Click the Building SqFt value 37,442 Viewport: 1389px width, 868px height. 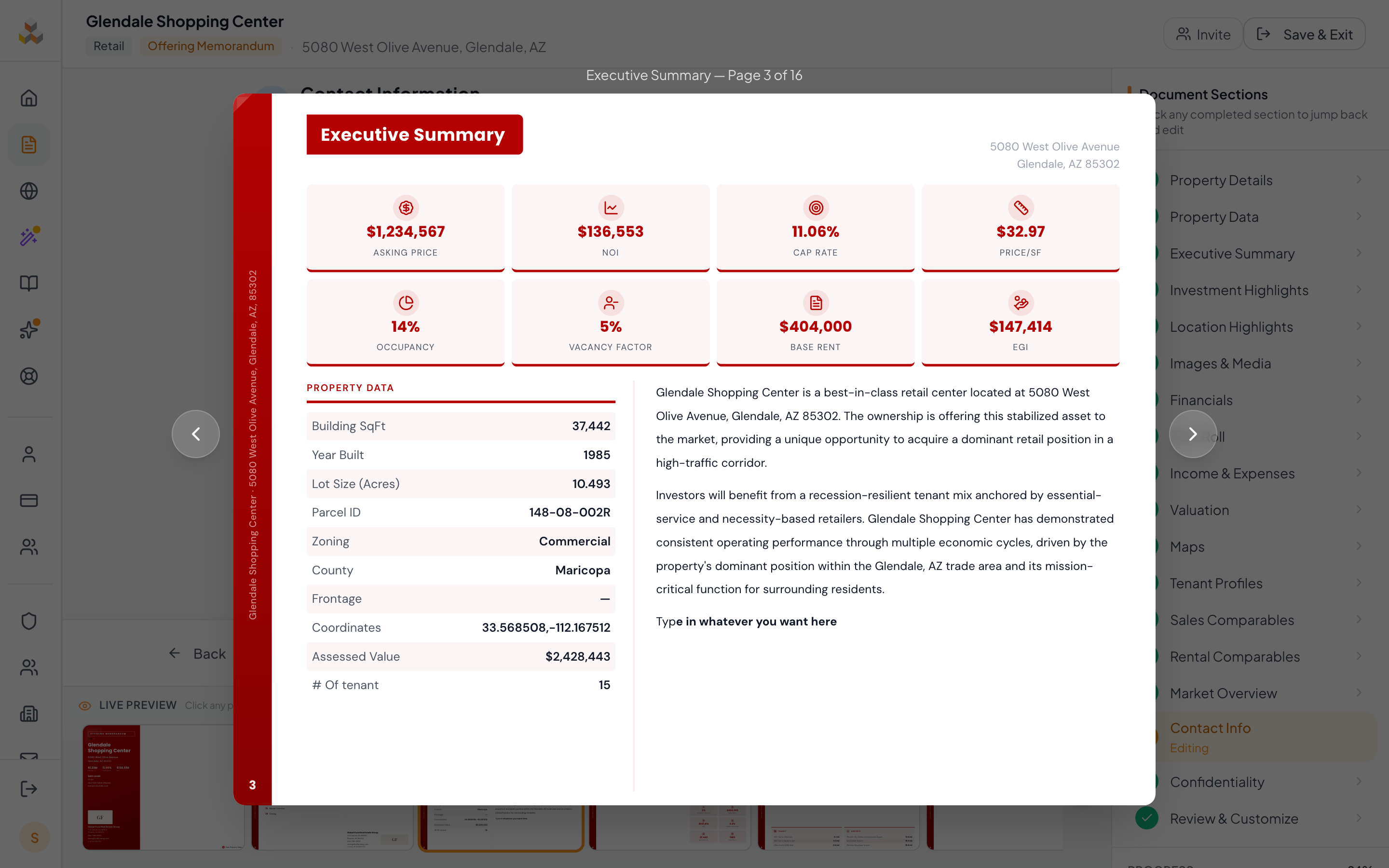(591, 426)
